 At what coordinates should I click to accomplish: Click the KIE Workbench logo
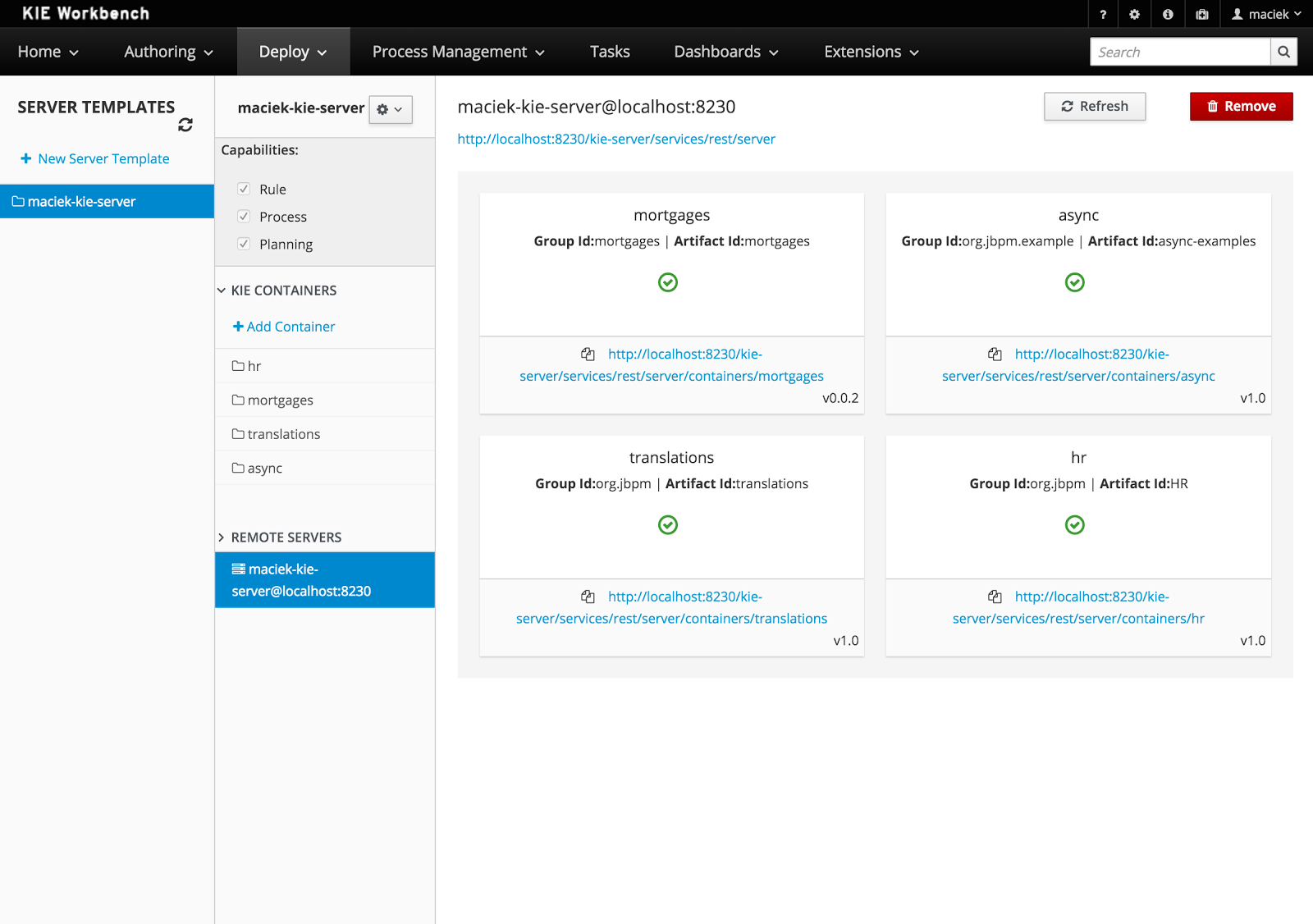pos(85,14)
